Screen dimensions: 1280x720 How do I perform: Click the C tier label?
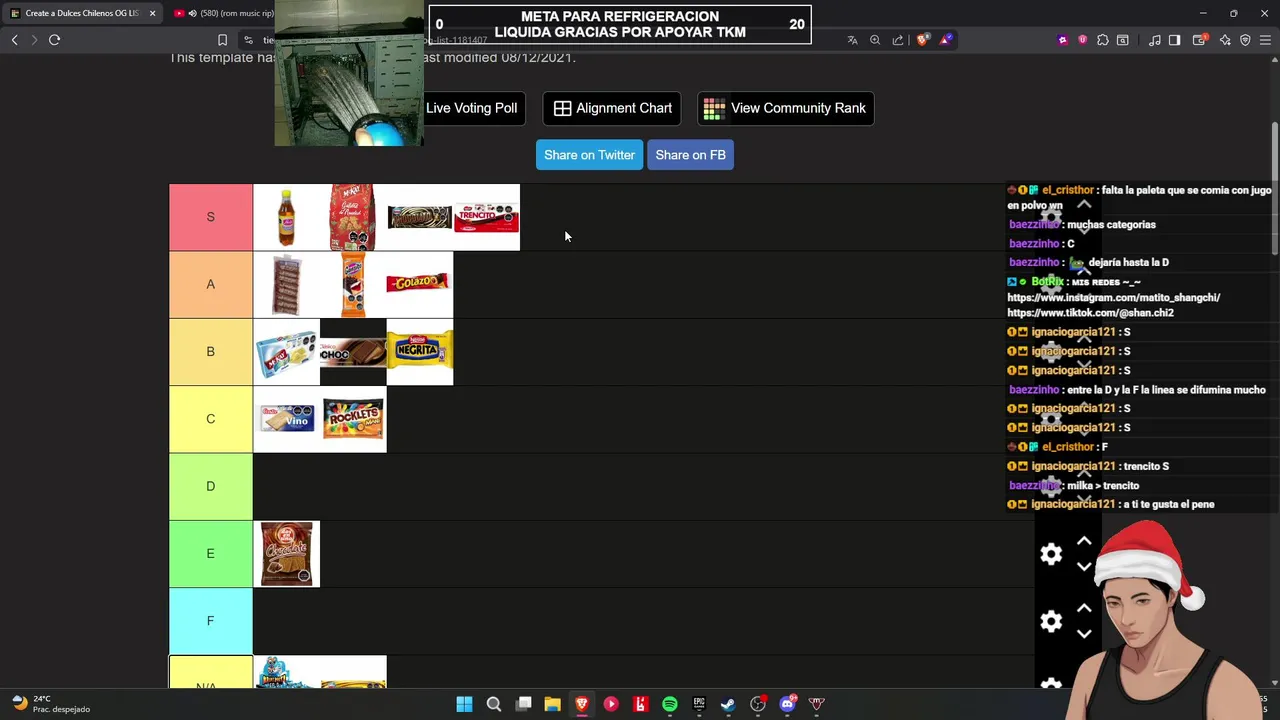pos(211,419)
